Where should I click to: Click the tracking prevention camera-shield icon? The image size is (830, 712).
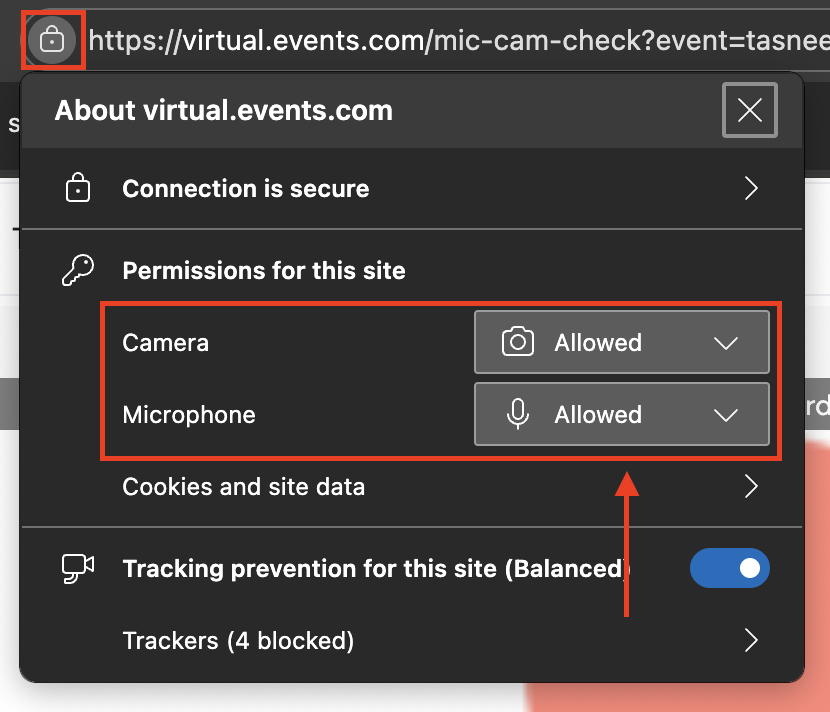[78, 568]
